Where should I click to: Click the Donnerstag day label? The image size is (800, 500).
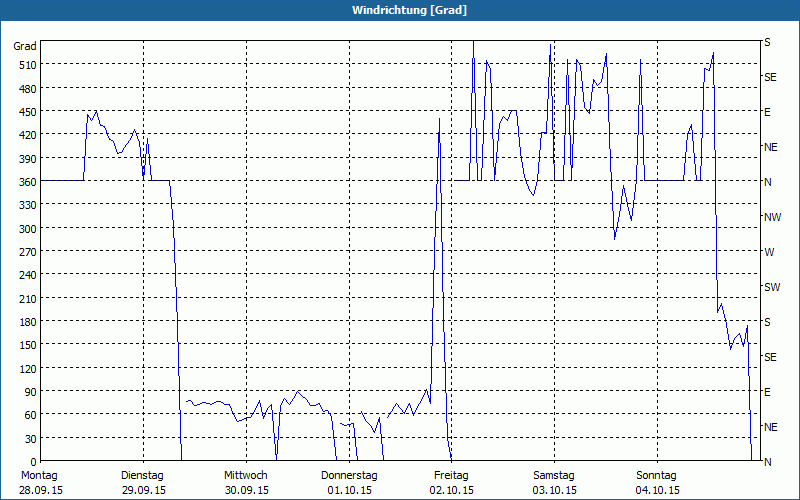click(x=349, y=476)
